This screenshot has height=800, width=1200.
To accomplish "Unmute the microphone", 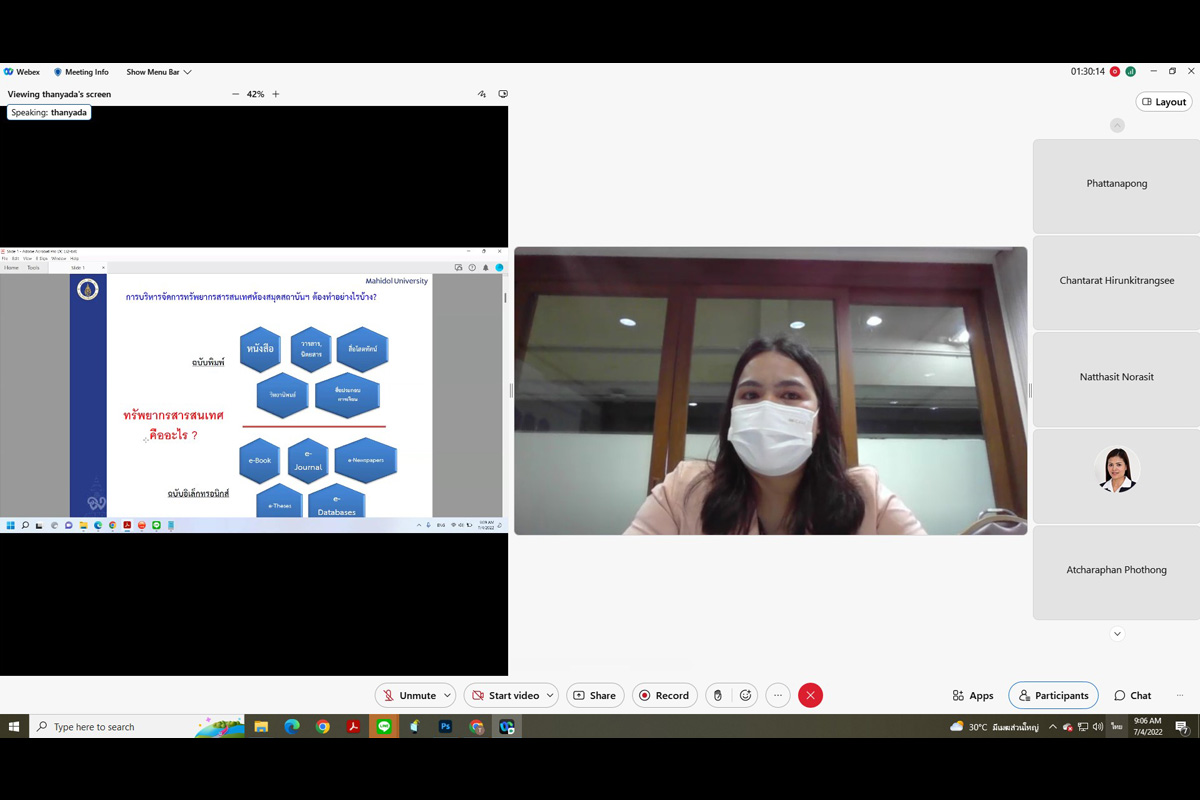I will pos(408,695).
